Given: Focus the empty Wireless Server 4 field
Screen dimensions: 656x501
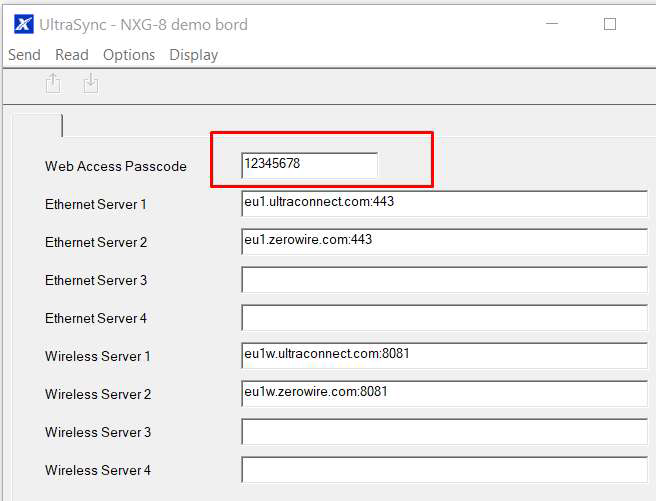Looking at the screenshot, I should [445, 470].
